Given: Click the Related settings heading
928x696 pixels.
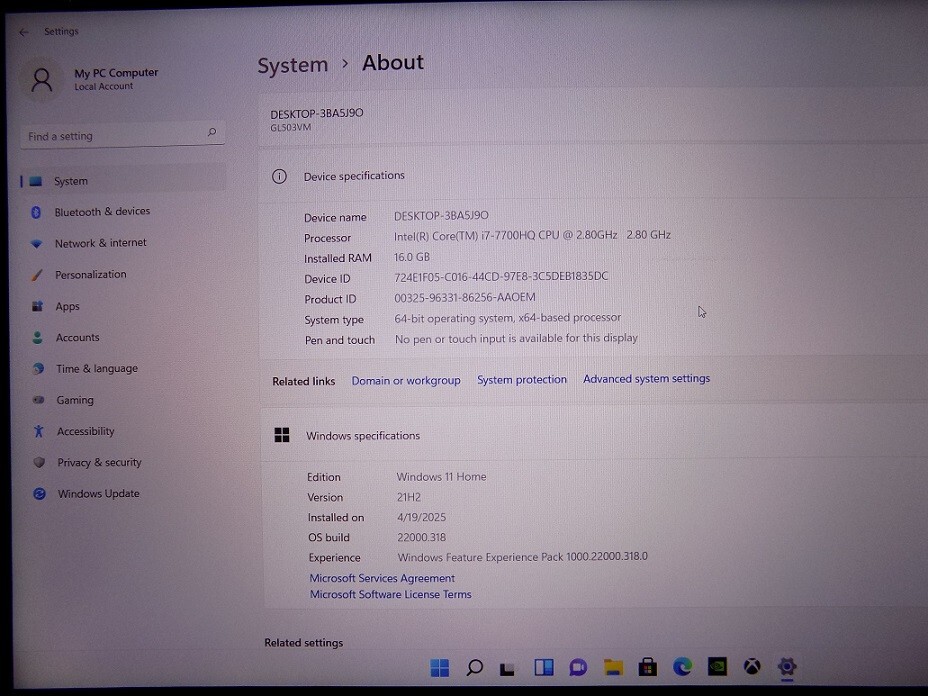Looking at the screenshot, I should [304, 643].
